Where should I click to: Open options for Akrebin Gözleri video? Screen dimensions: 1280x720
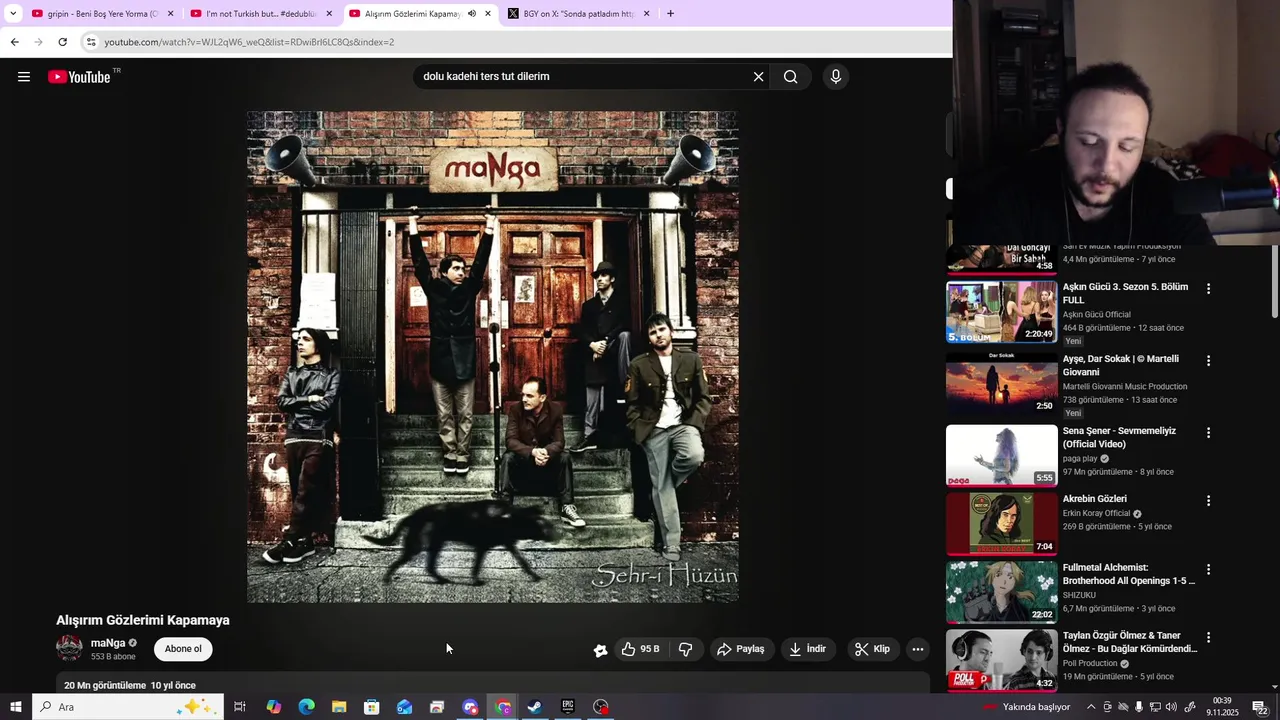point(1208,500)
